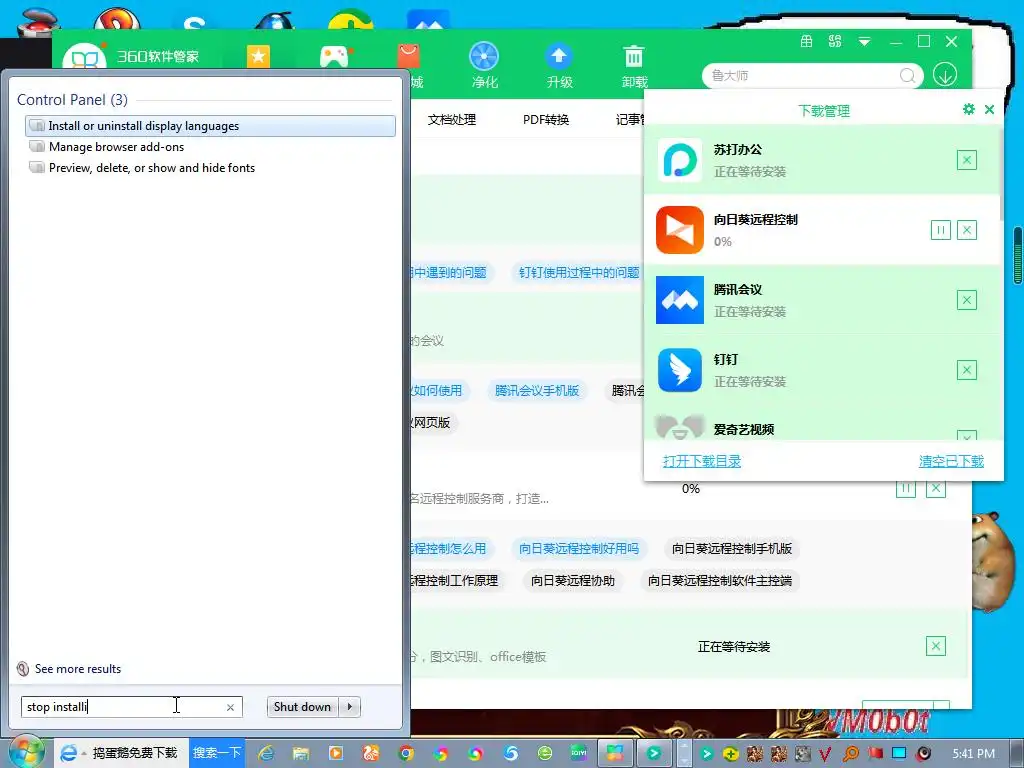Click the 向日葵远程控制软件主控端 tag

click(720, 581)
